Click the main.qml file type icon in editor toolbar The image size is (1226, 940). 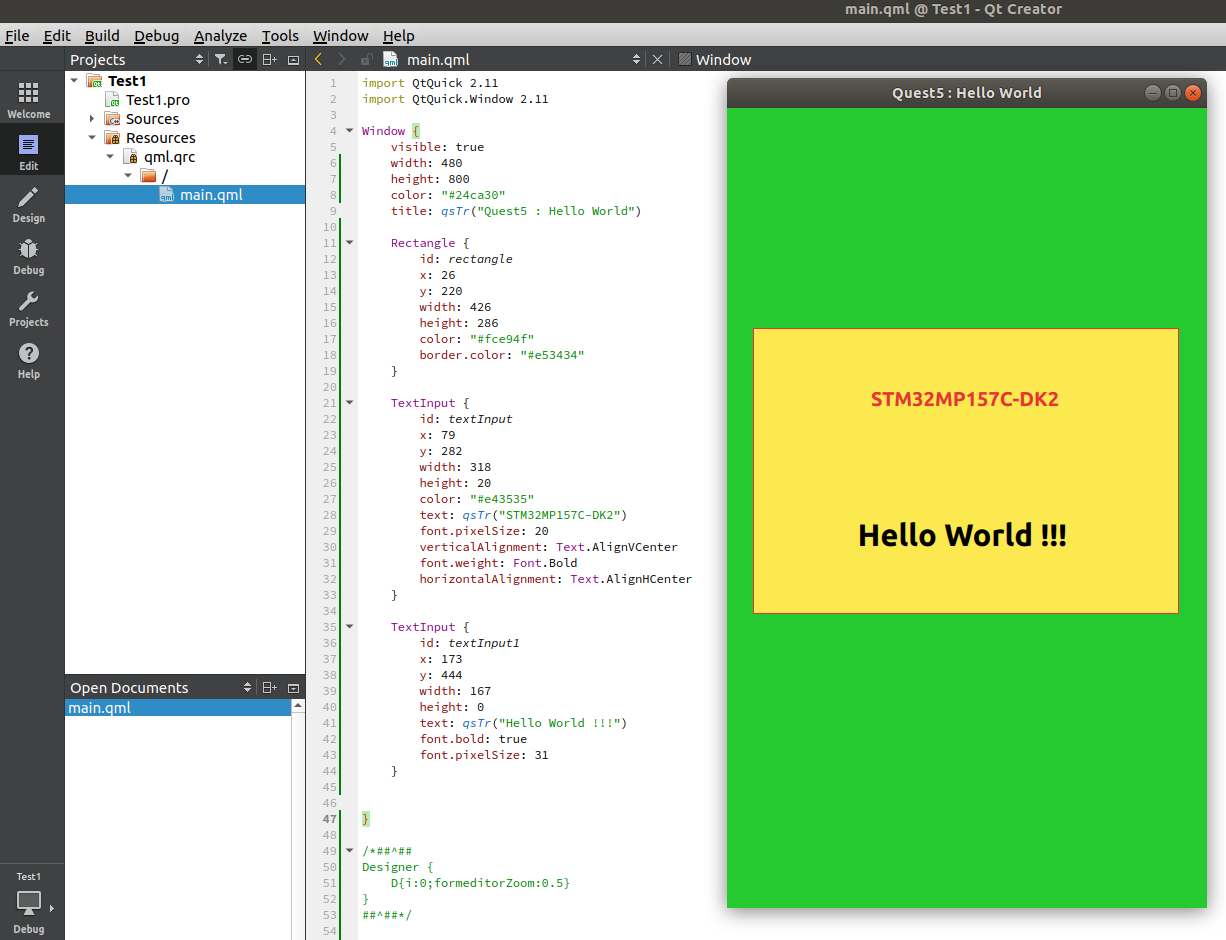coord(391,60)
